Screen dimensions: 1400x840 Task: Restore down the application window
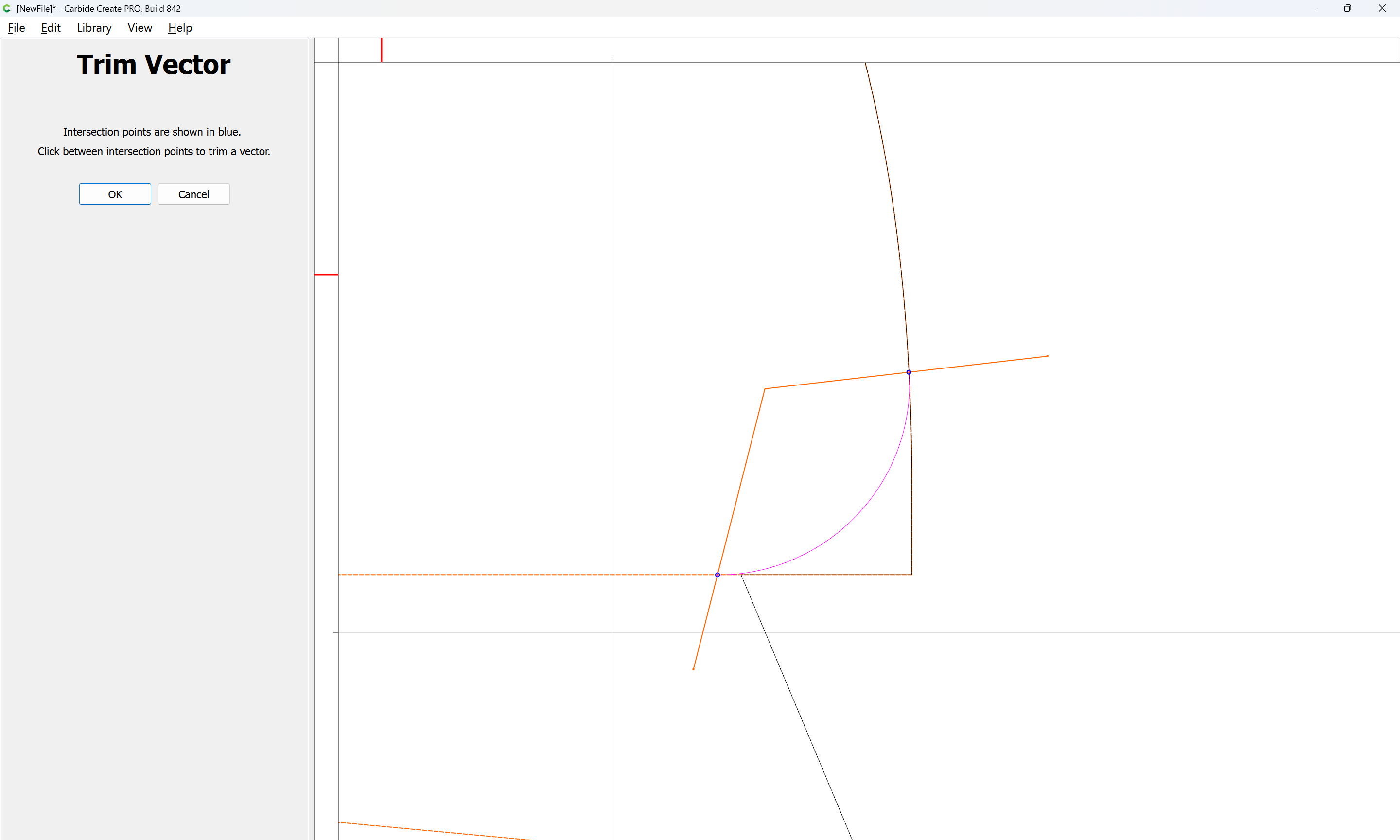(x=1347, y=8)
